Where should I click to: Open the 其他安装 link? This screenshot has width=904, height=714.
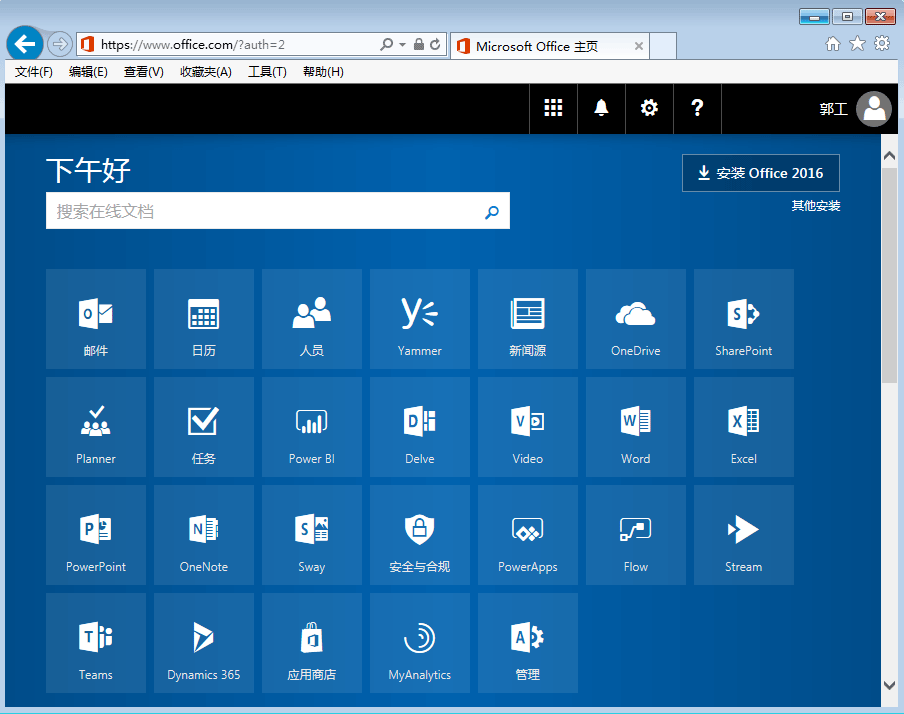[x=816, y=206]
